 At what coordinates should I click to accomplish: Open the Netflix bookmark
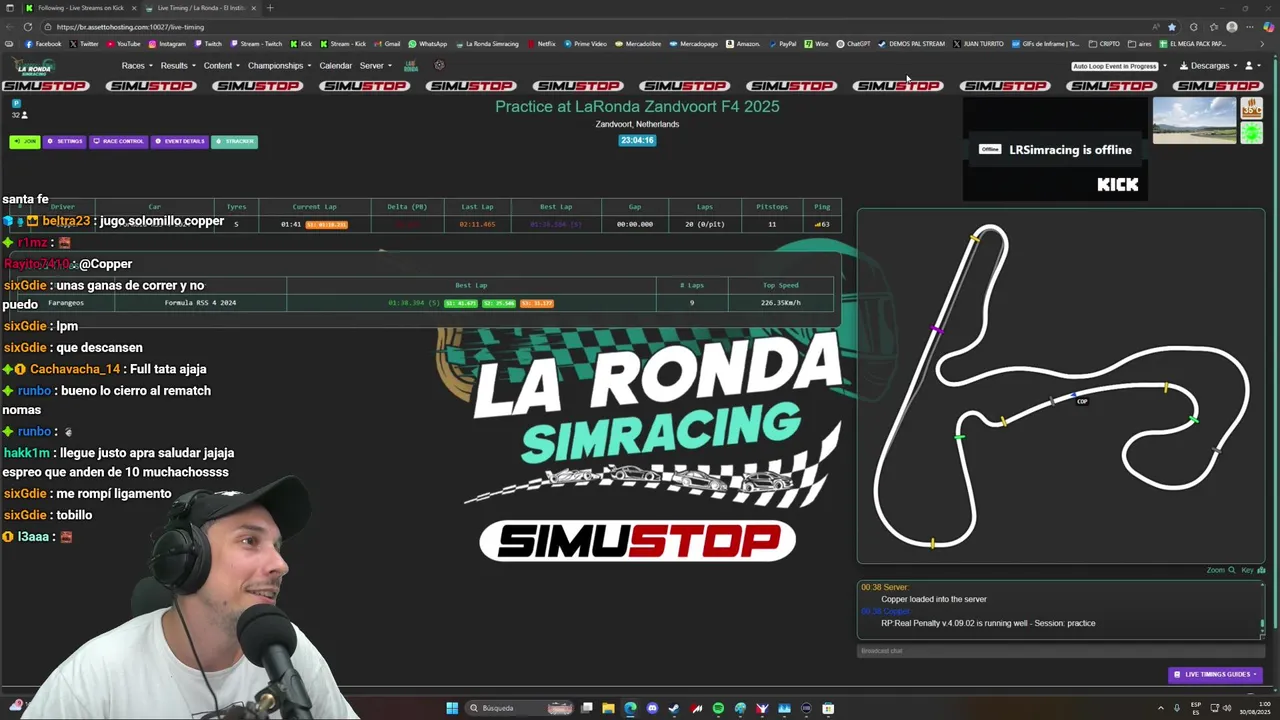(x=541, y=44)
